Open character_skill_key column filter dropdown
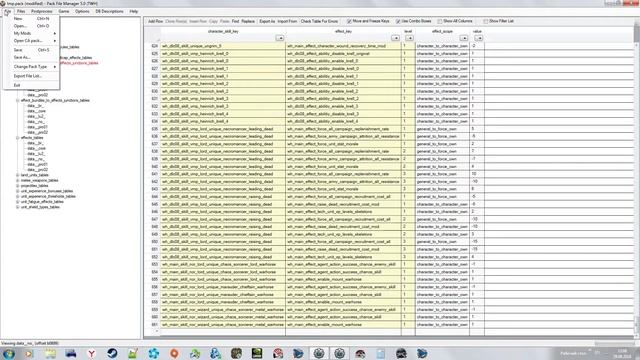This screenshot has height=360, width=640. [280, 38]
